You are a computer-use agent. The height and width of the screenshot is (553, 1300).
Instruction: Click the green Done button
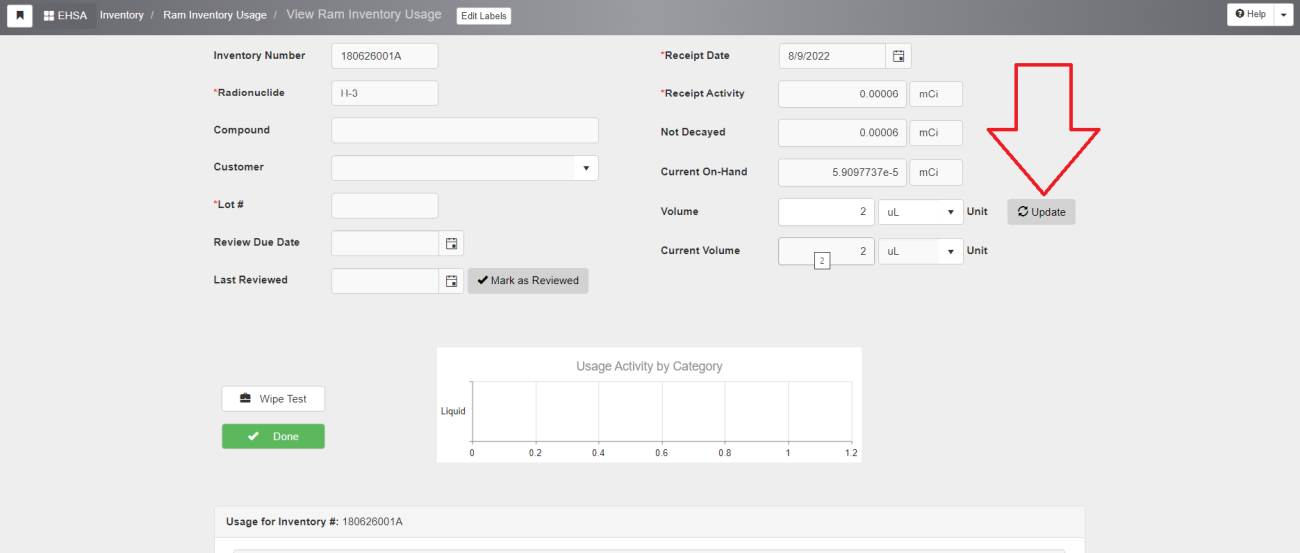click(273, 437)
